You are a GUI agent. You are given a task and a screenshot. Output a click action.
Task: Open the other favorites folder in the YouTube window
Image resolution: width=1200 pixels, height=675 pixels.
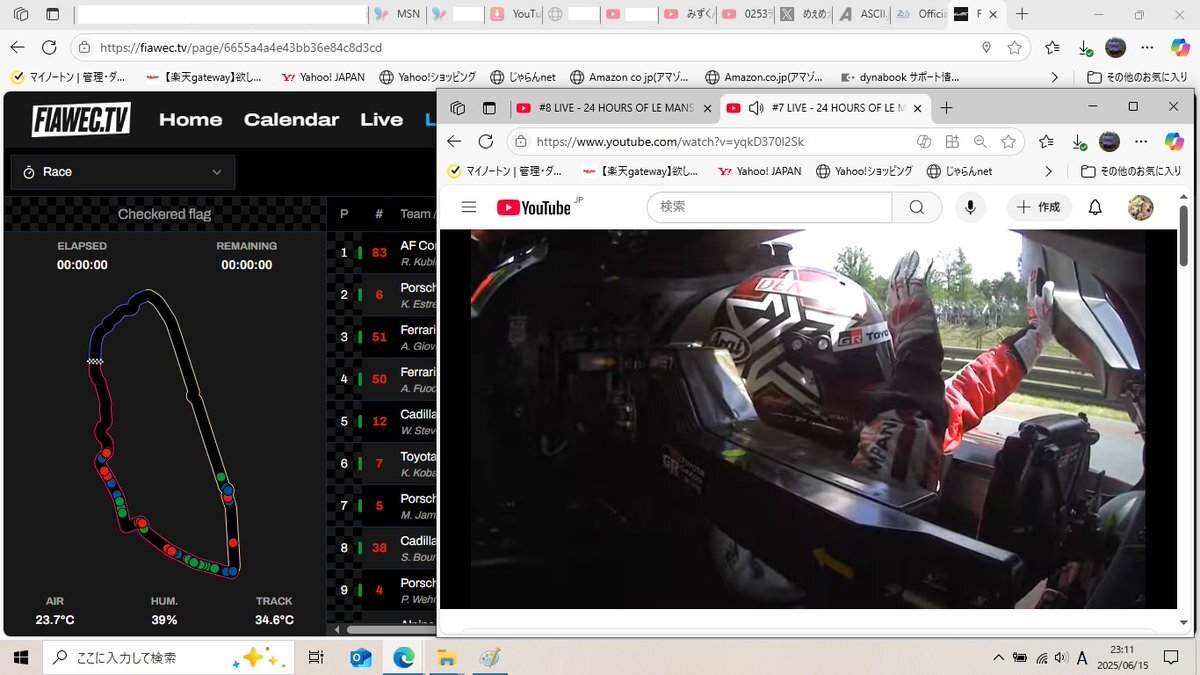click(1131, 171)
